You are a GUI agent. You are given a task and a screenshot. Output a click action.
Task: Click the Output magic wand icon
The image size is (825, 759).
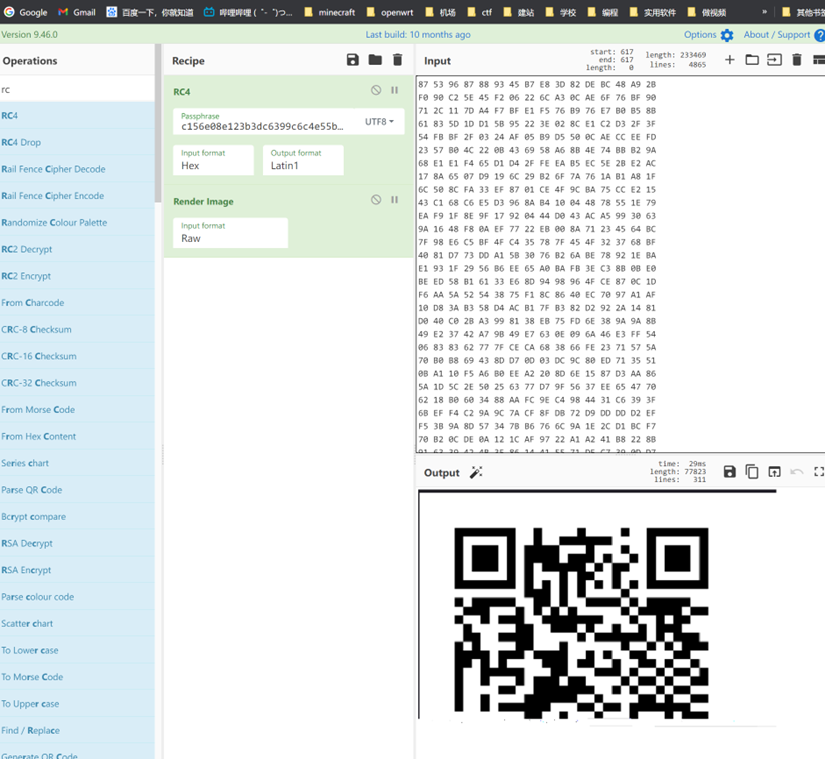pos(476,472)
